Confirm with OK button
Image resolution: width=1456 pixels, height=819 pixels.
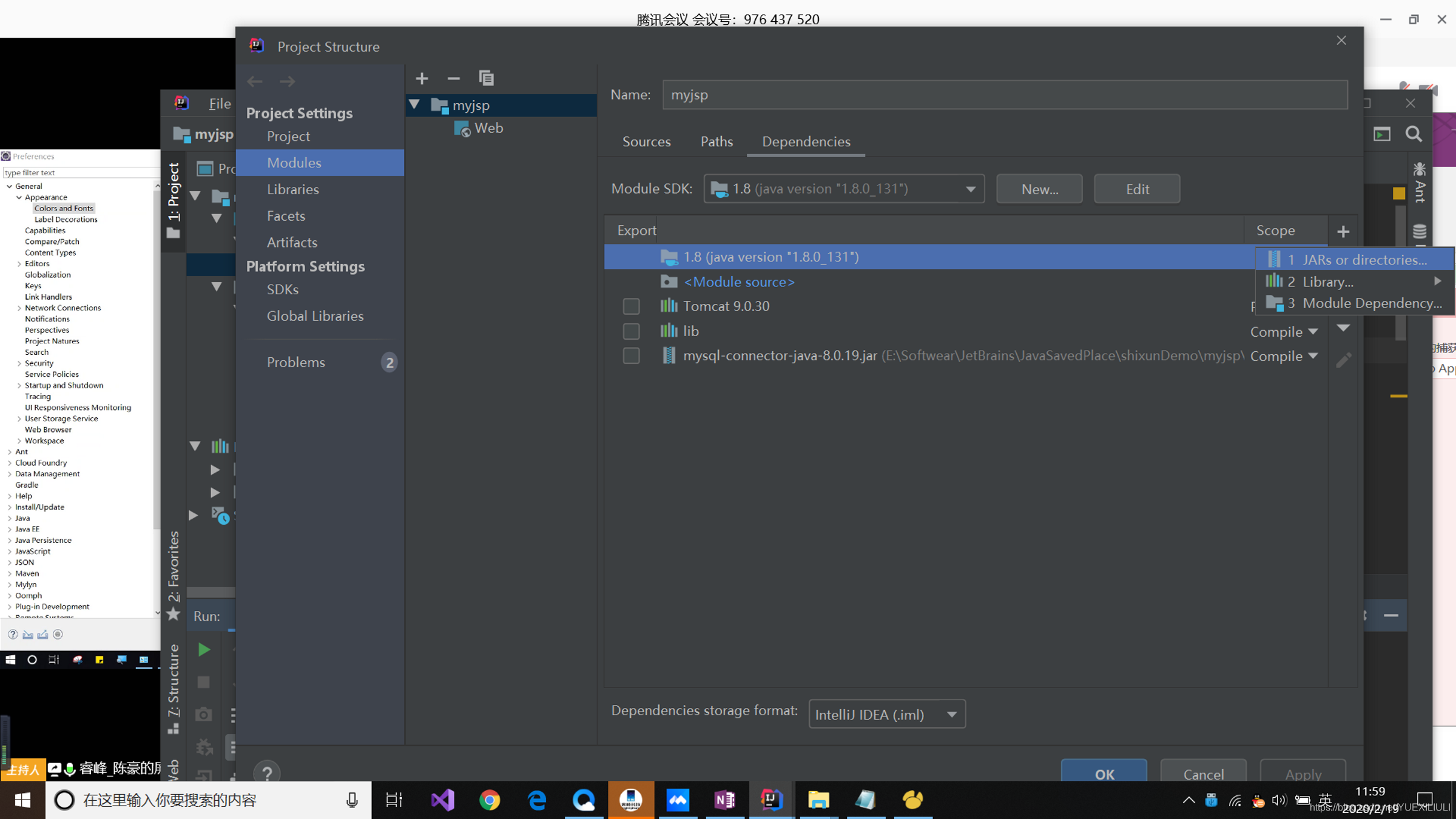point(1104,772)
